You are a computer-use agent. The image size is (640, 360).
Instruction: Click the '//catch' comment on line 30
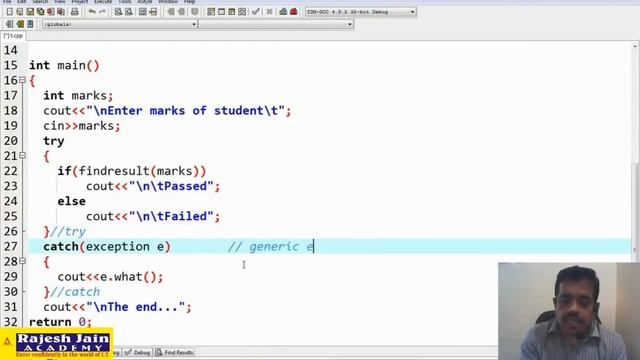click(x=75, y=292)
